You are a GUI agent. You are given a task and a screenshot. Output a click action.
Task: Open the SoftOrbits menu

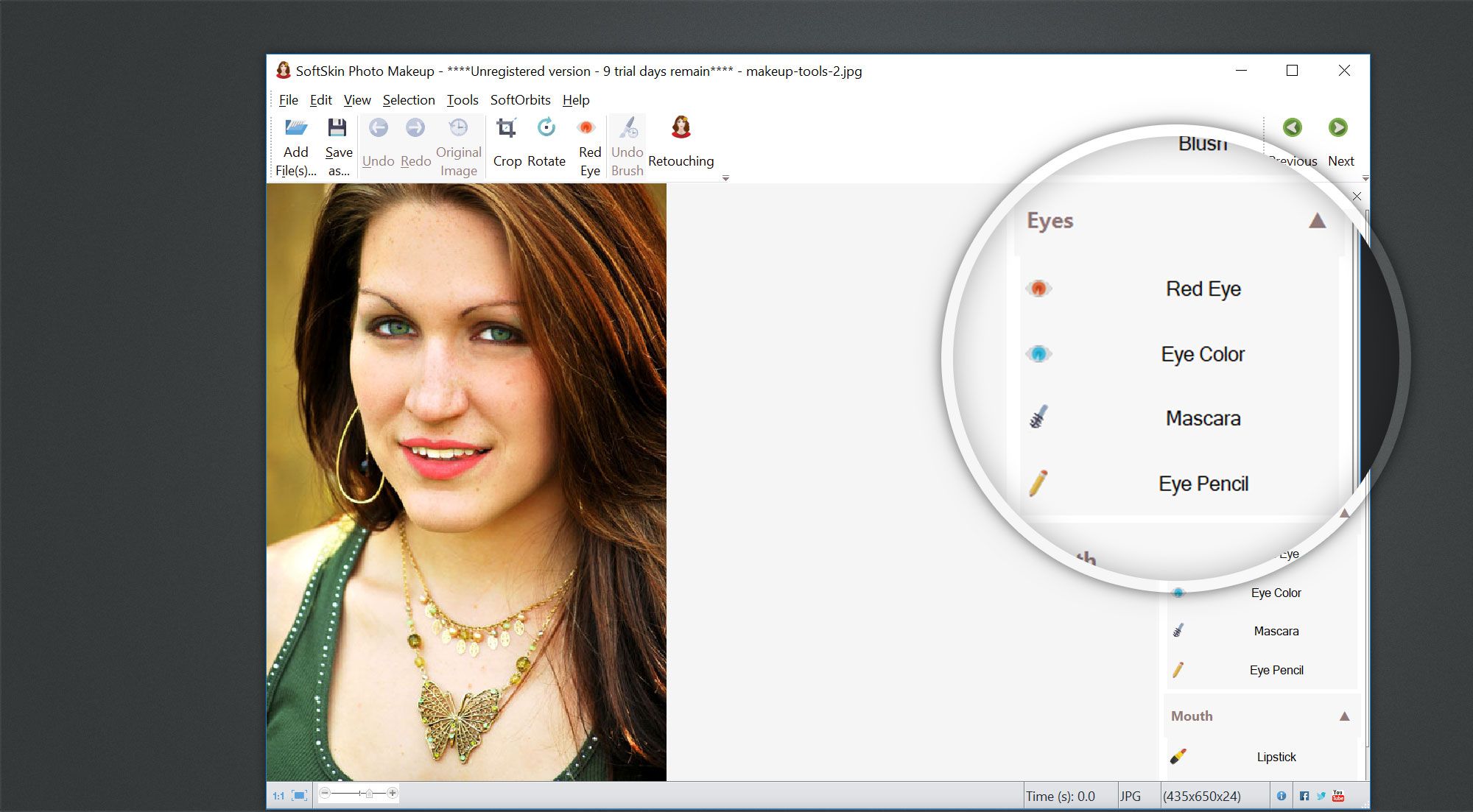pyautogui.click(x=520, y=99)
